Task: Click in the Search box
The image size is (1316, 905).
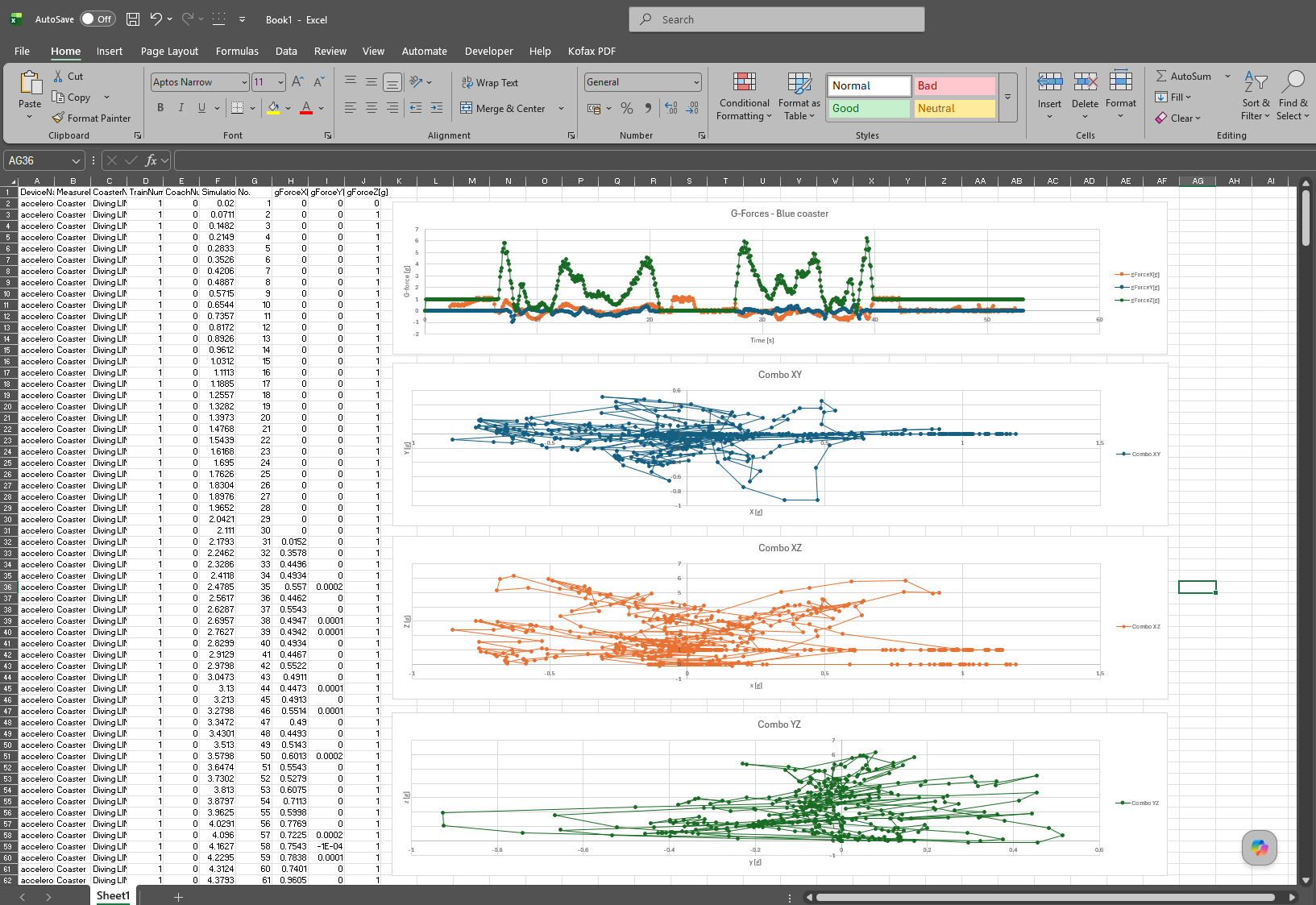Action: [x=777, y=19]
